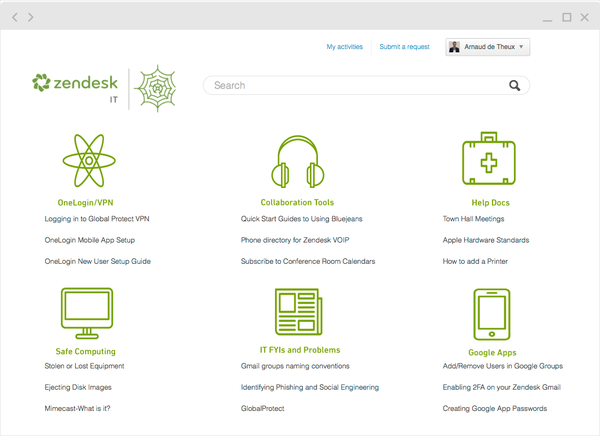Viewport: 600px width, 436px height.
Task: Click the Help Docs first-aid kit icon
Action: tap(489, 159)
